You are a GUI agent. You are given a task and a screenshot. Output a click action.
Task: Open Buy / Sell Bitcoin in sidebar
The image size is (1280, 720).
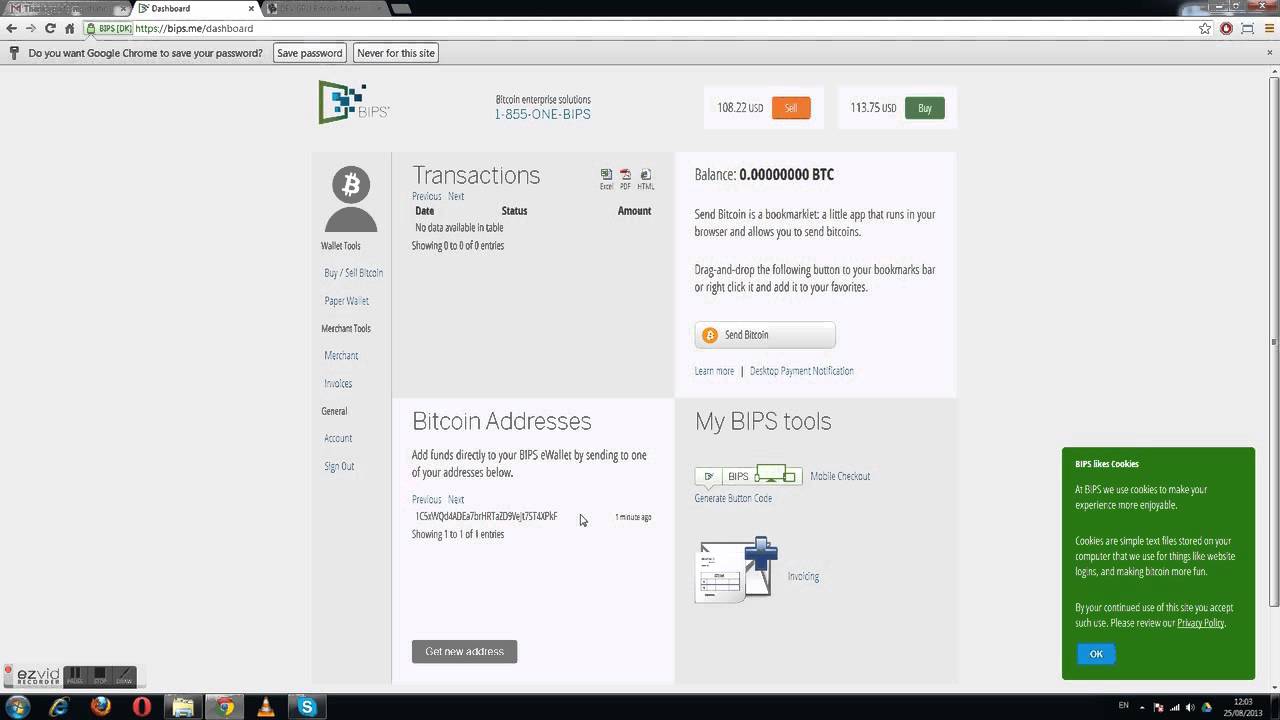click(353, 273)
